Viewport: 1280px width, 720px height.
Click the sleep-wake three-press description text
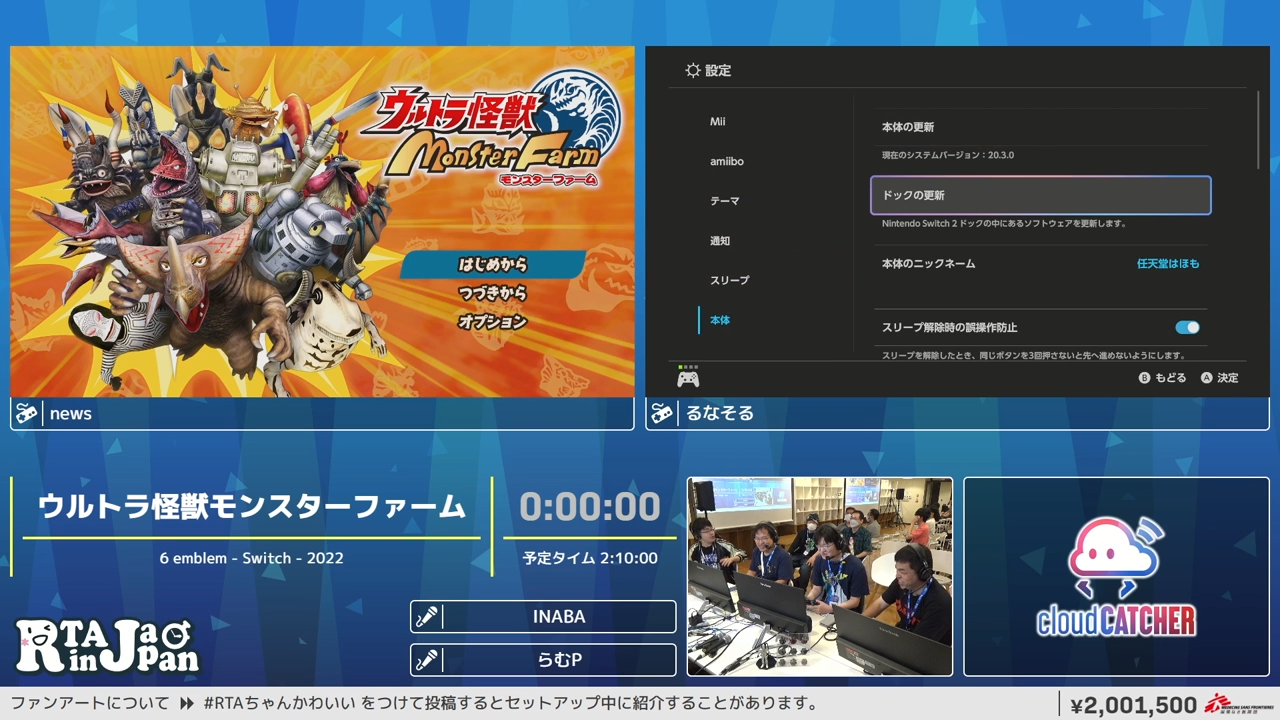click(1034, 355)
